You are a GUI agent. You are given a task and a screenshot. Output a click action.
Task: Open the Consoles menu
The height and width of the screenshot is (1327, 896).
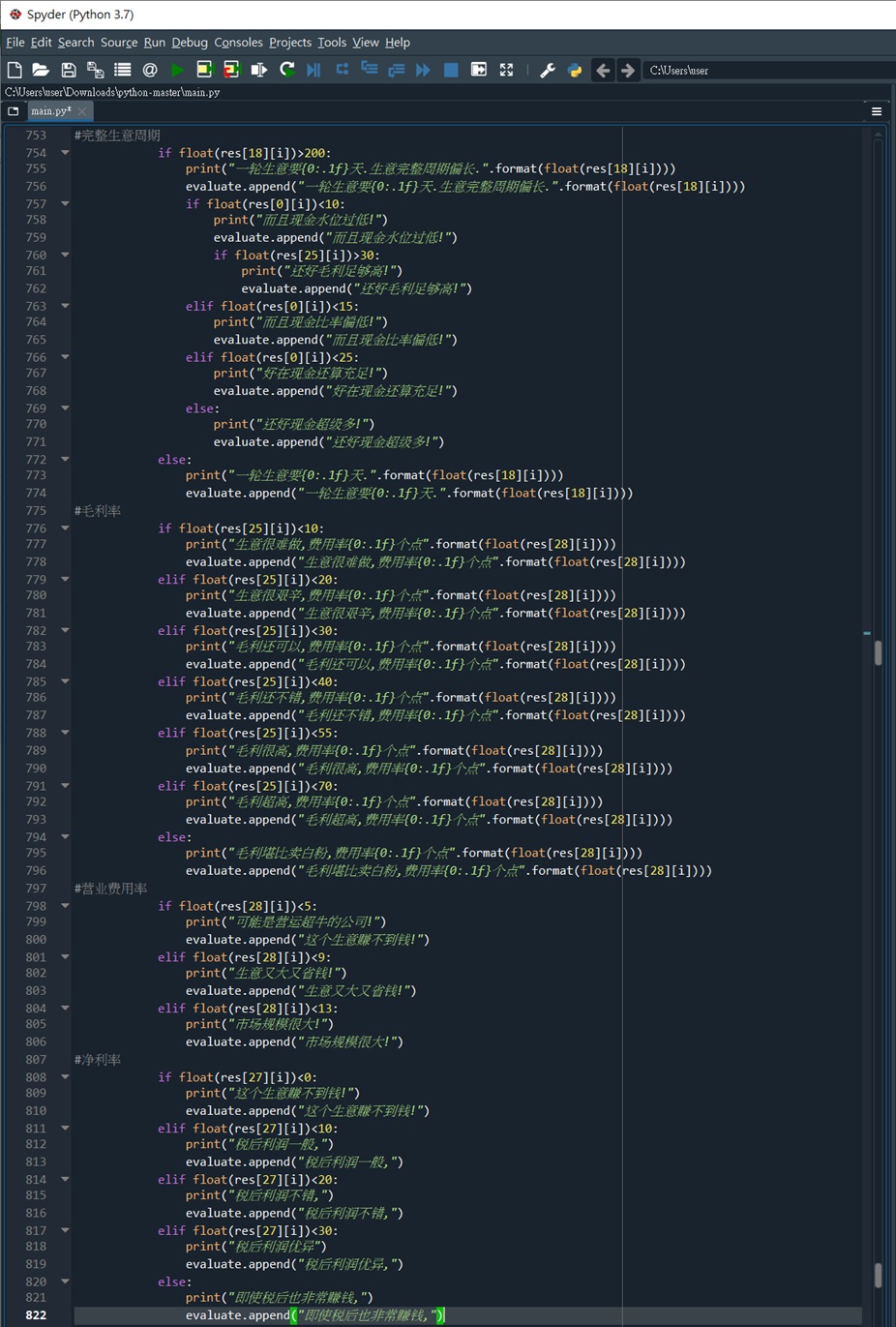point(238,43)
